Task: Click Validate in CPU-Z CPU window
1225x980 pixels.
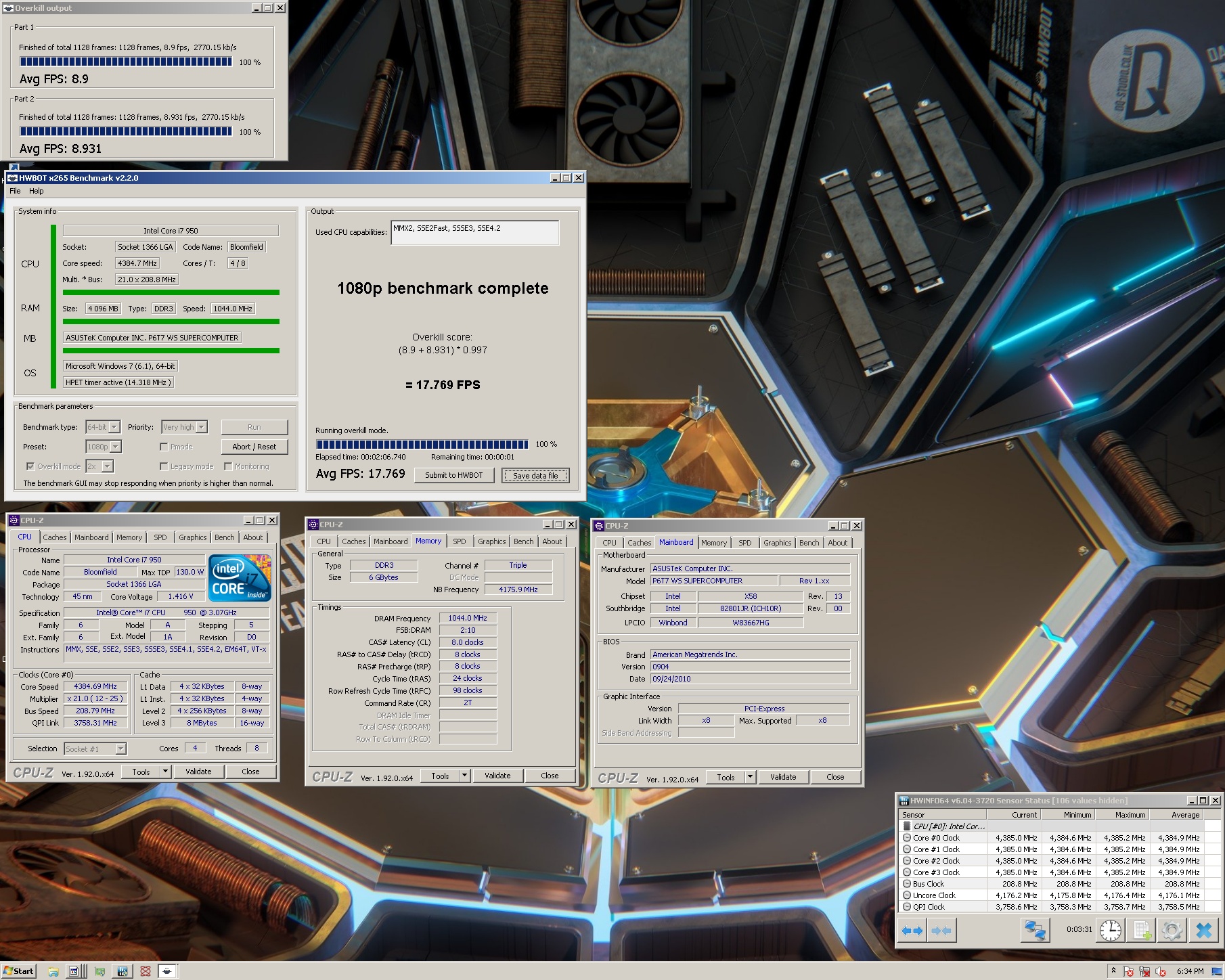Action: tap(198, 772)
